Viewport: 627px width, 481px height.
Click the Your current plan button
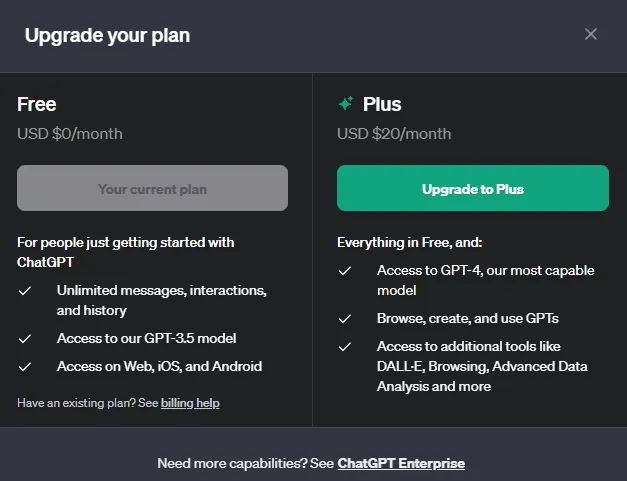coord(152,188)
